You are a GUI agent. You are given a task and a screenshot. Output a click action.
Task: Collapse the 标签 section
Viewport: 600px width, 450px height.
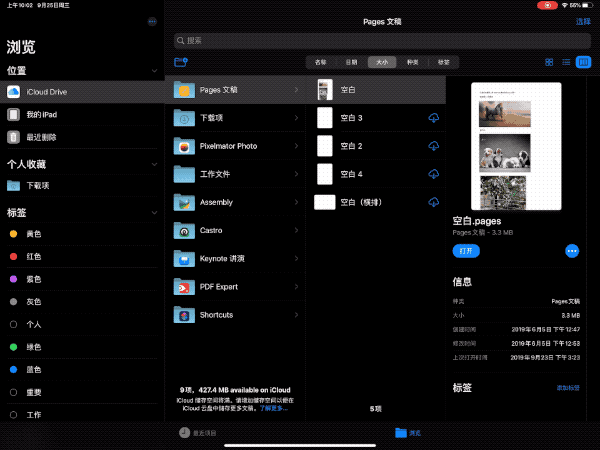[154, 213]
